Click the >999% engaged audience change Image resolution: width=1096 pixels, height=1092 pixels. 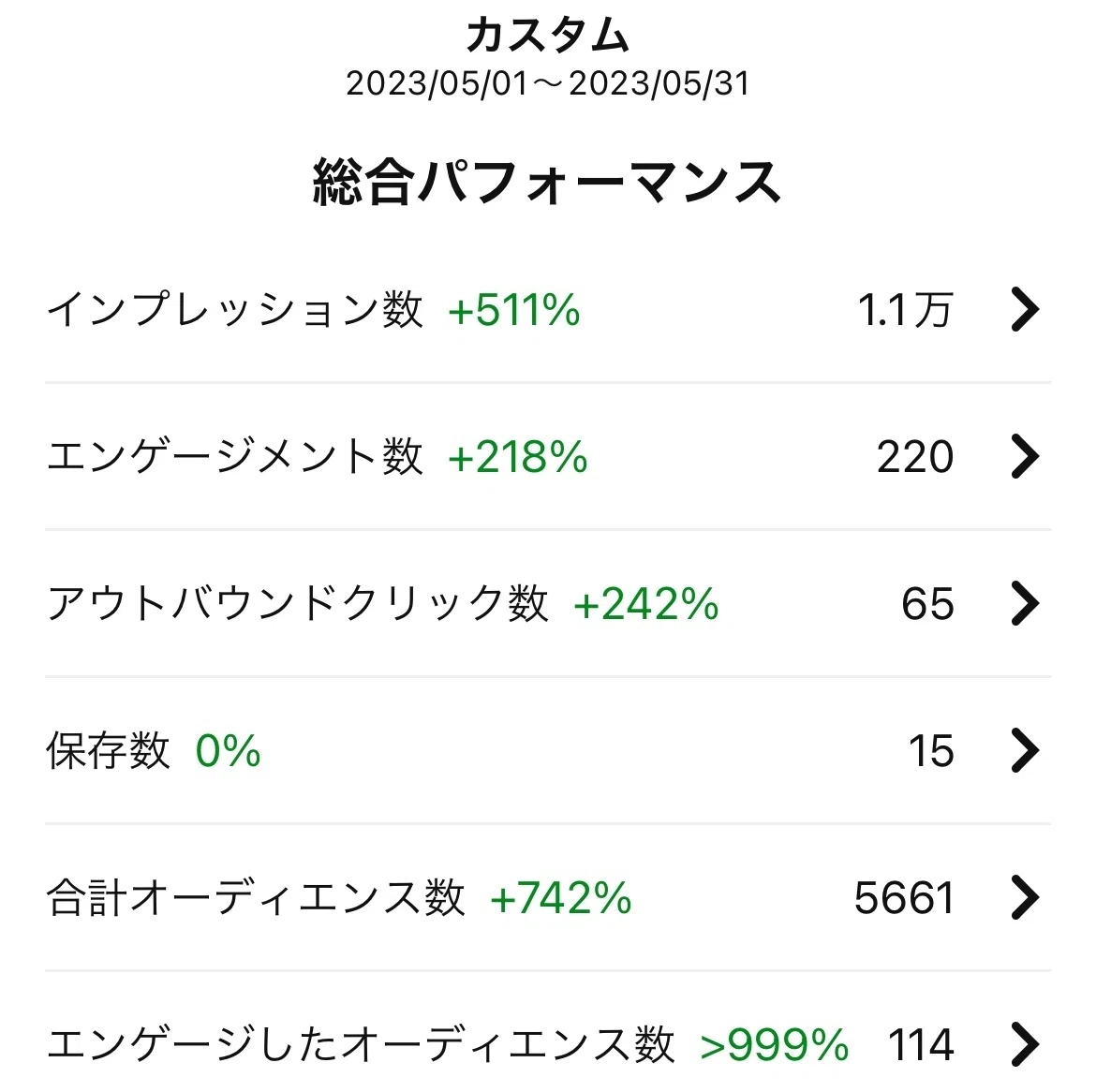pos(775,1045)
